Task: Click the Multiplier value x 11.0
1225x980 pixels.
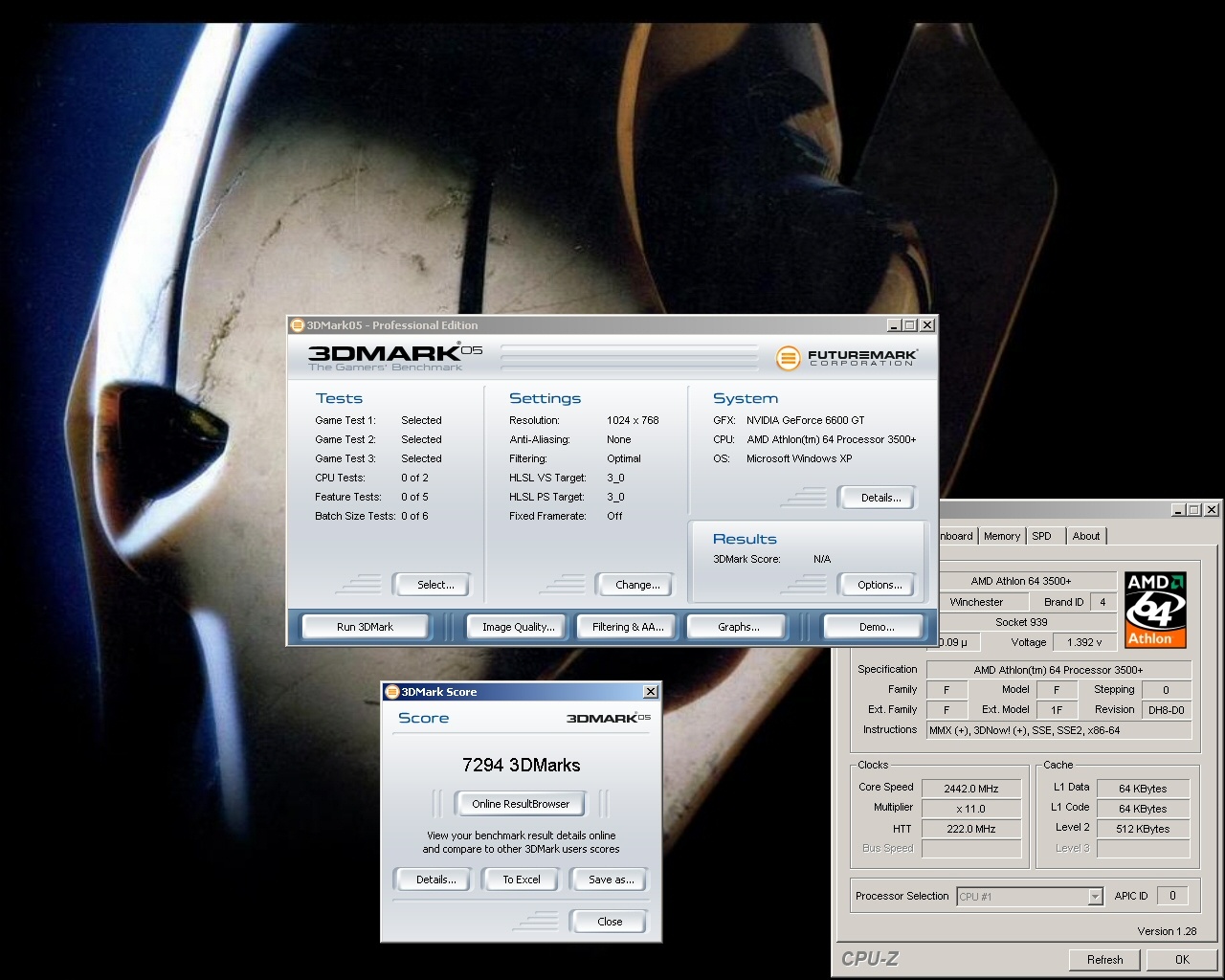Action: click(971, 809)
